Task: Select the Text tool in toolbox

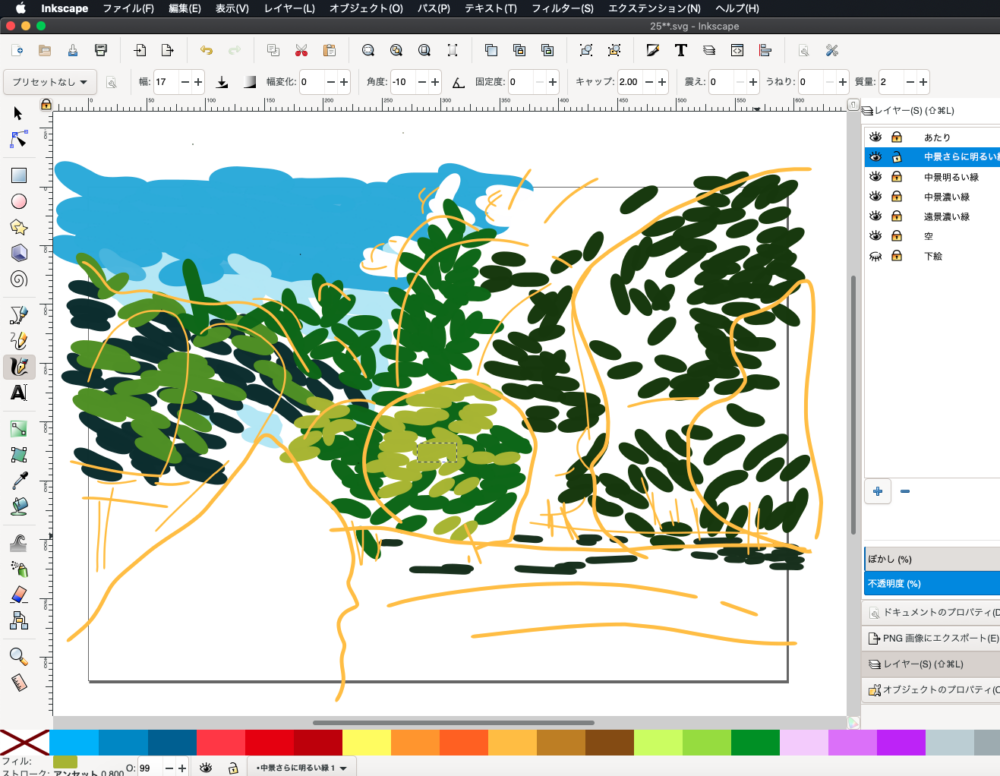Action: (19, 392)
